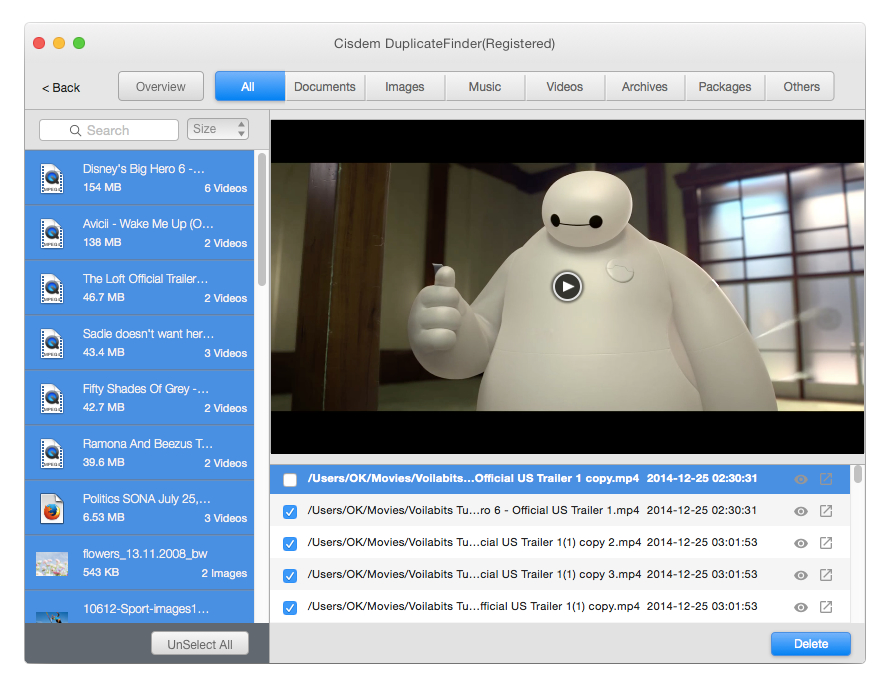Click the flowers_13.11.2008_bw image thumbnail

coord(52,564)
